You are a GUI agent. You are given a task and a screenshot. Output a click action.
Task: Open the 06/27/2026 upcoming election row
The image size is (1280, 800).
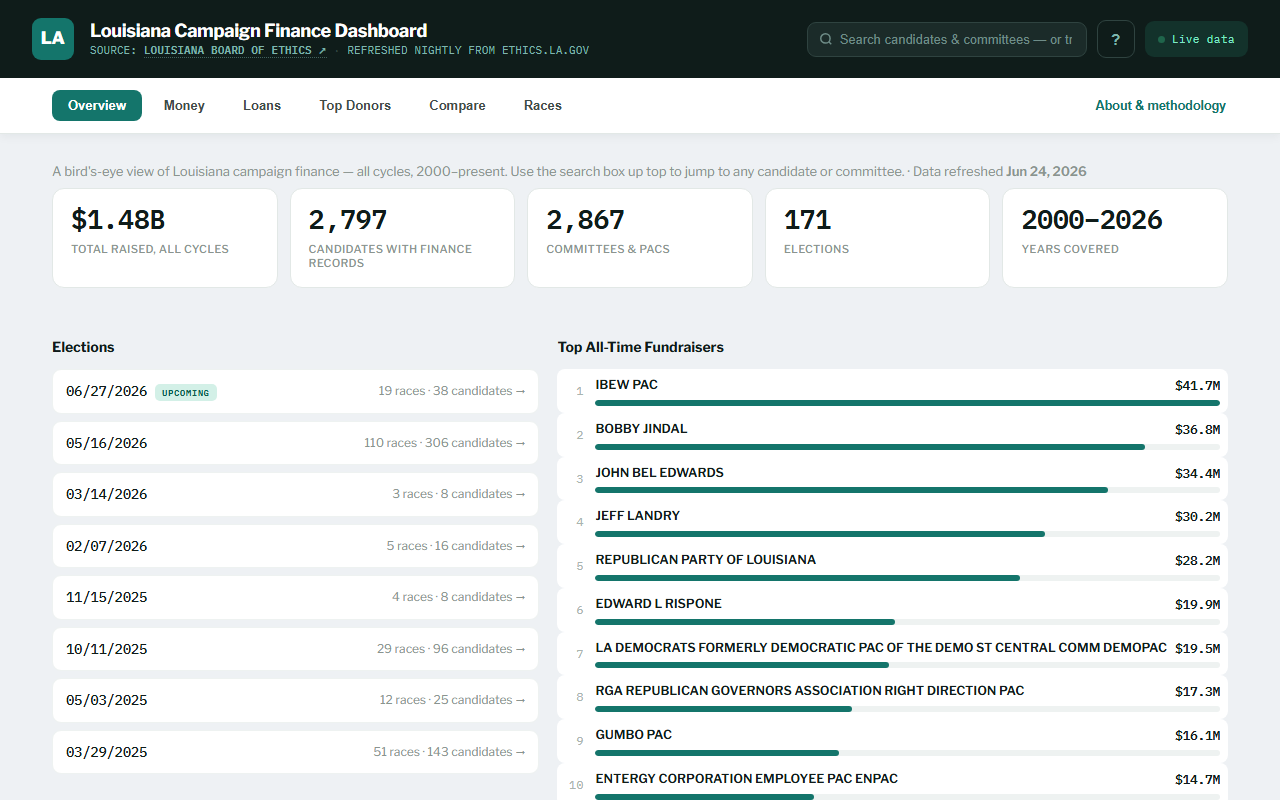(295, 391)
